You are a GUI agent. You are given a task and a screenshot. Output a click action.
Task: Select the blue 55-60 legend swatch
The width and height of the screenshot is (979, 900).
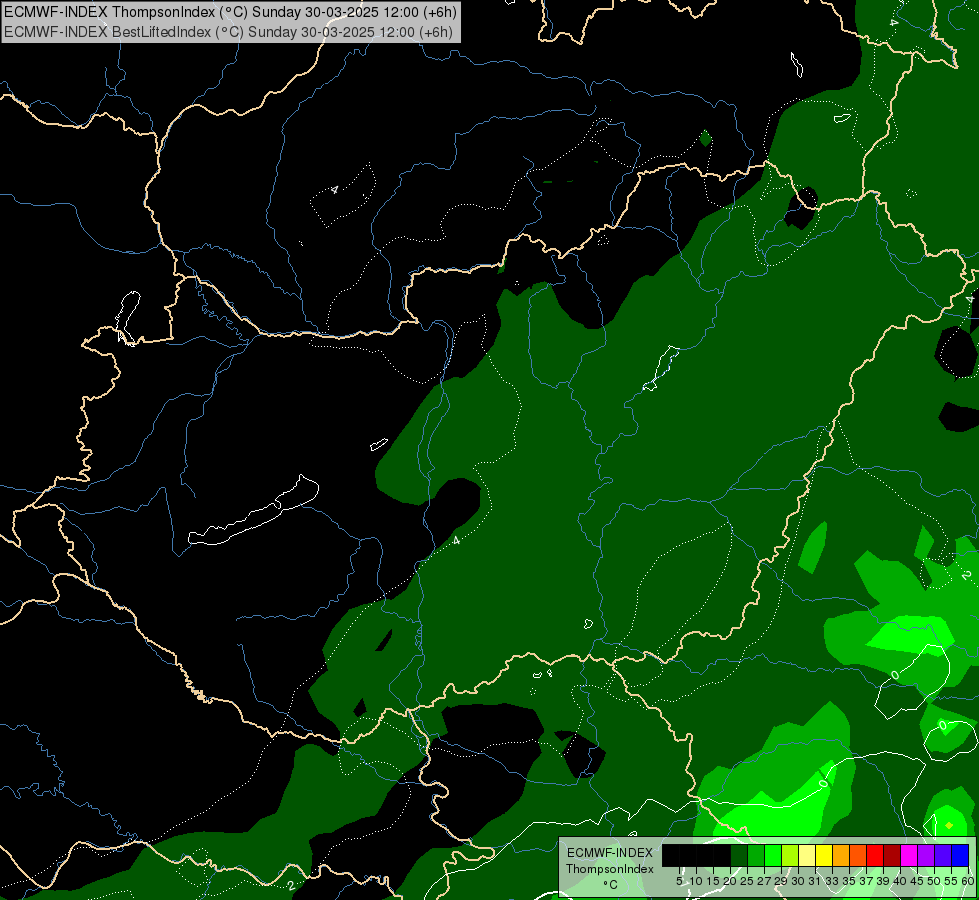960,856
